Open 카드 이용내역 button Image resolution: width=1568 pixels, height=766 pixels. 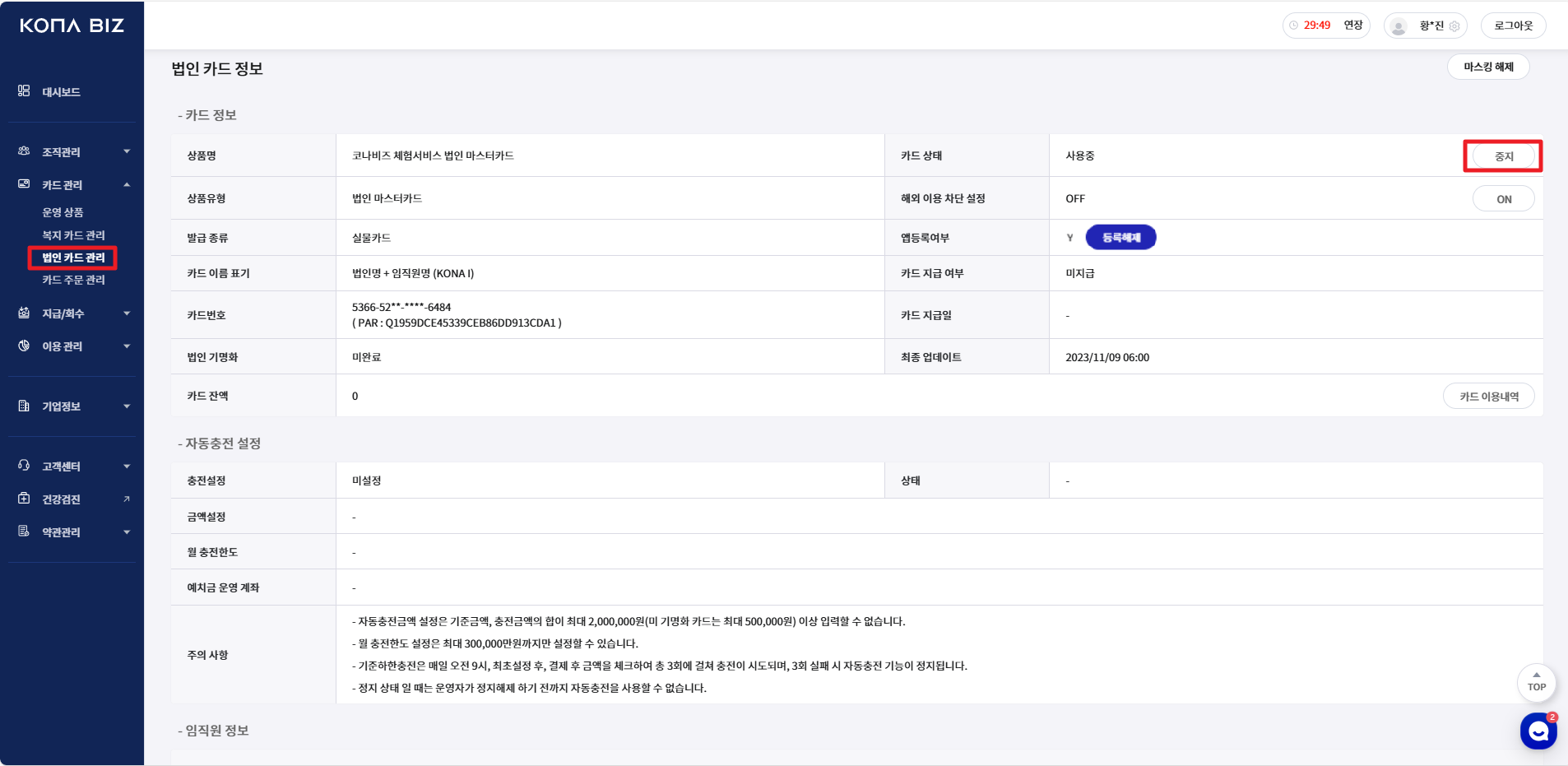(1488, 397)
